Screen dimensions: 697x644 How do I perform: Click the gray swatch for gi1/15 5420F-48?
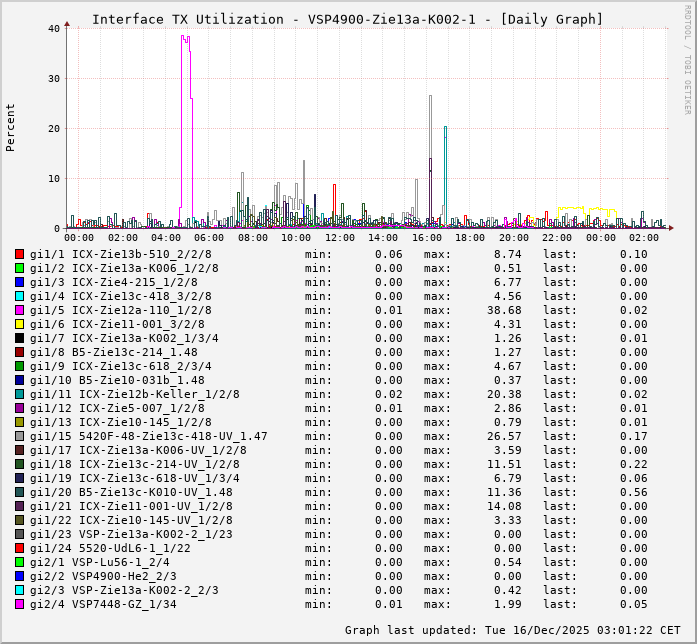click(19, 437)
